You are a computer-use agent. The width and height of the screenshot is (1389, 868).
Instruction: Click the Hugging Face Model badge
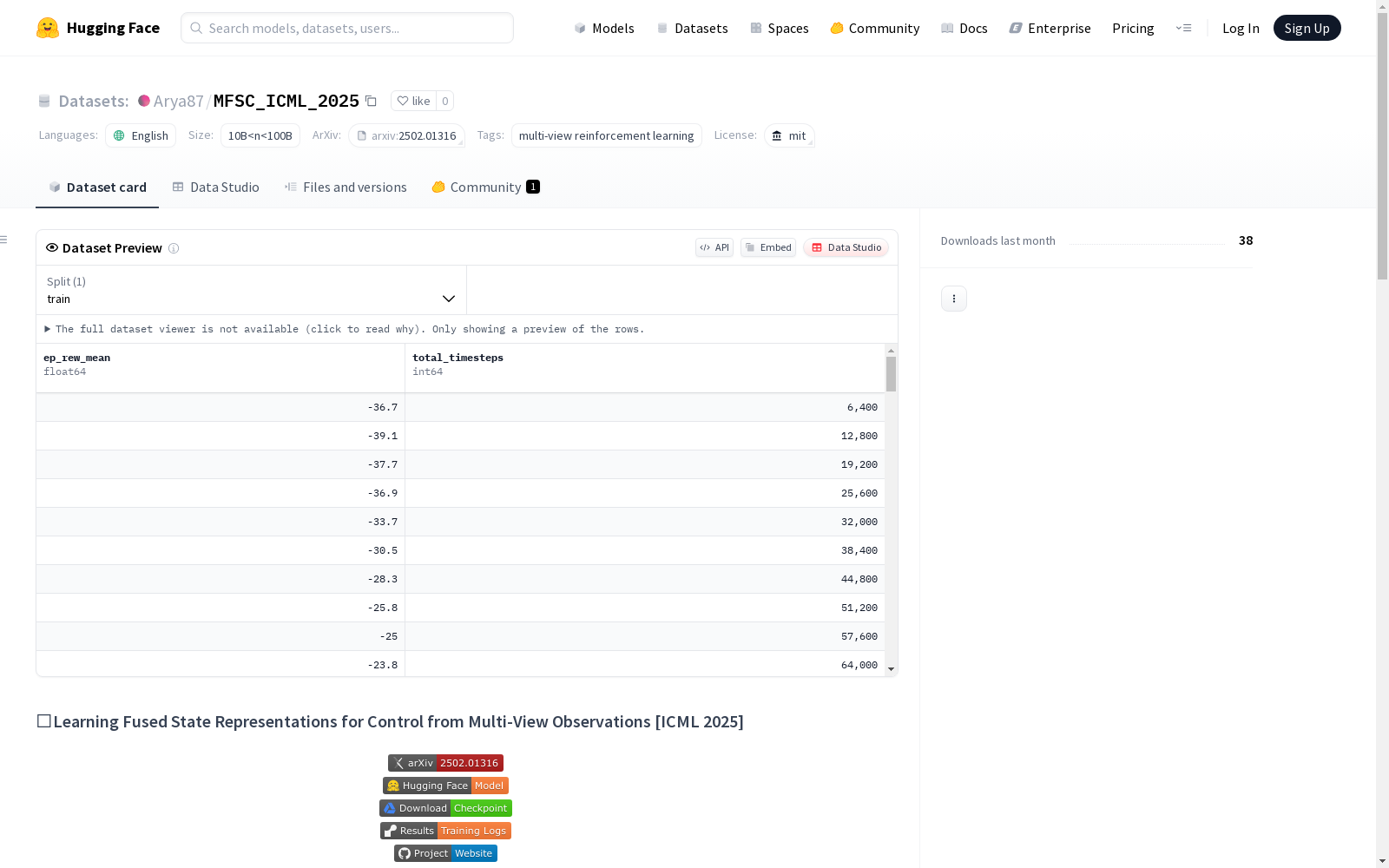(445, 786)
